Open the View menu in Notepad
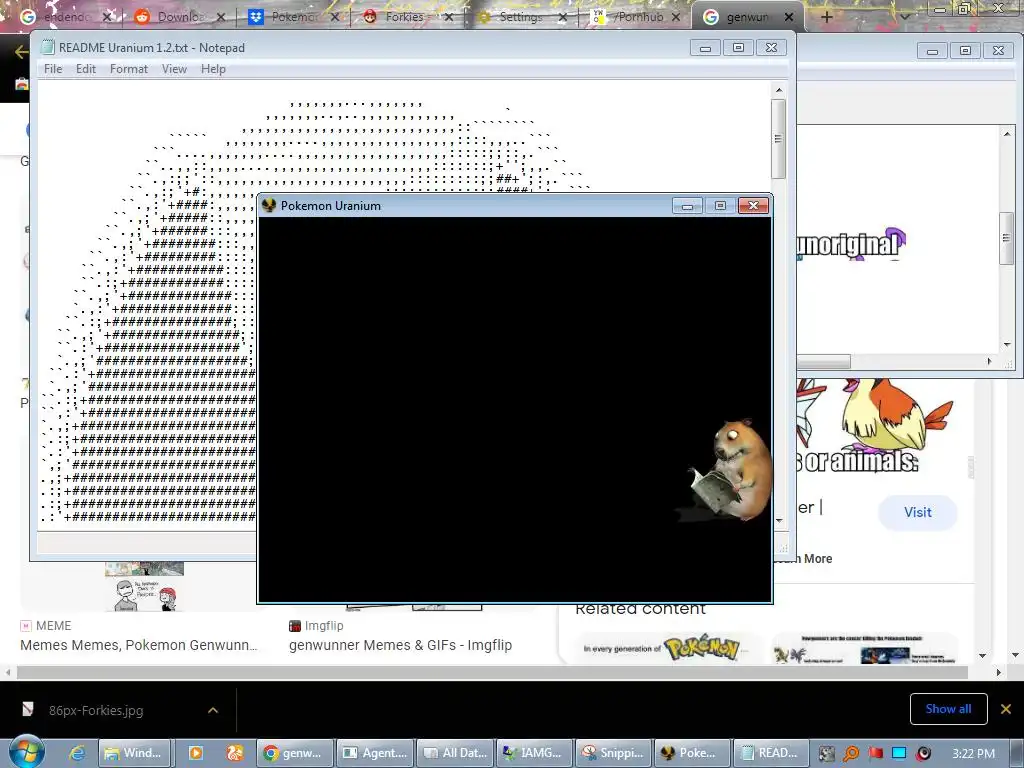 (x=174, y=69)
